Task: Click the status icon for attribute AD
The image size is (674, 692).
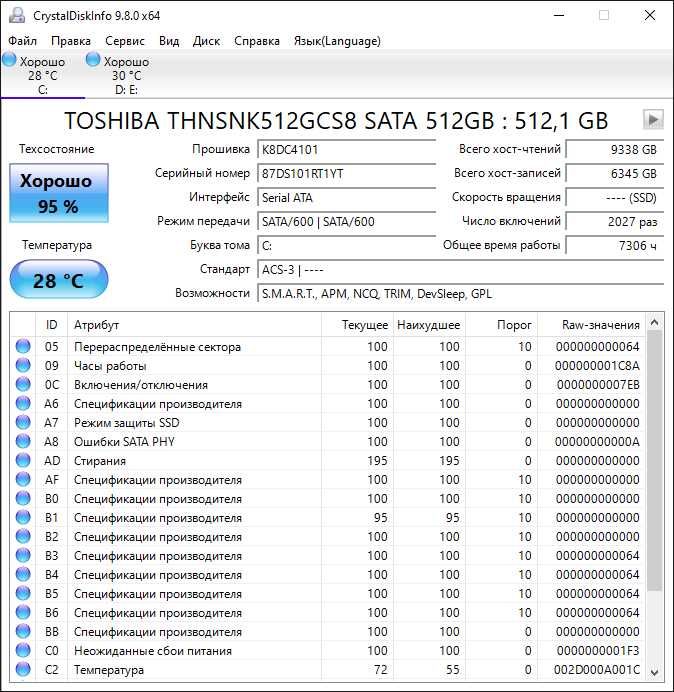Action: click(x=23, y=460)
